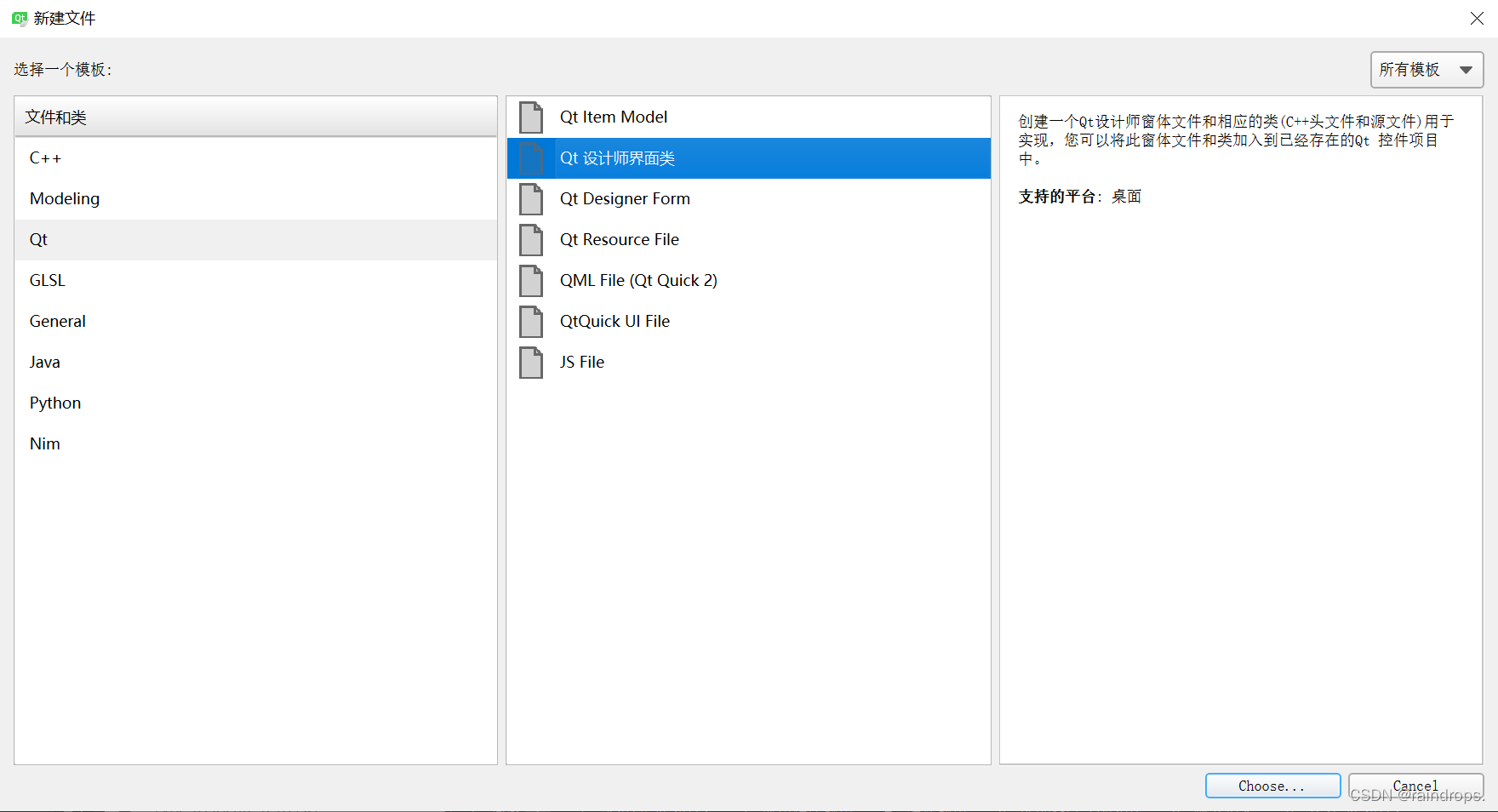Viewport: 1498px width, 812px height.
Task: Open the 所有模板 template filter dropdown
Action: [1427, 70]
